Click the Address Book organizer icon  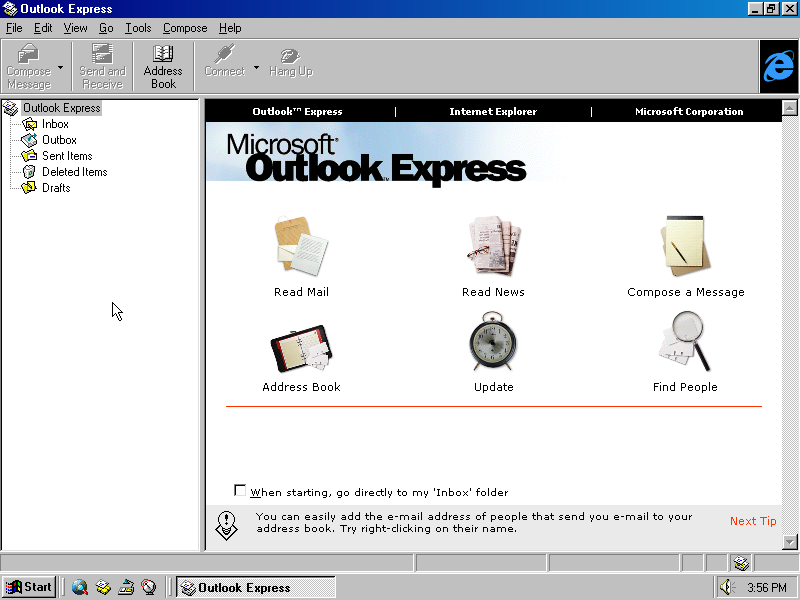(301, 347)
